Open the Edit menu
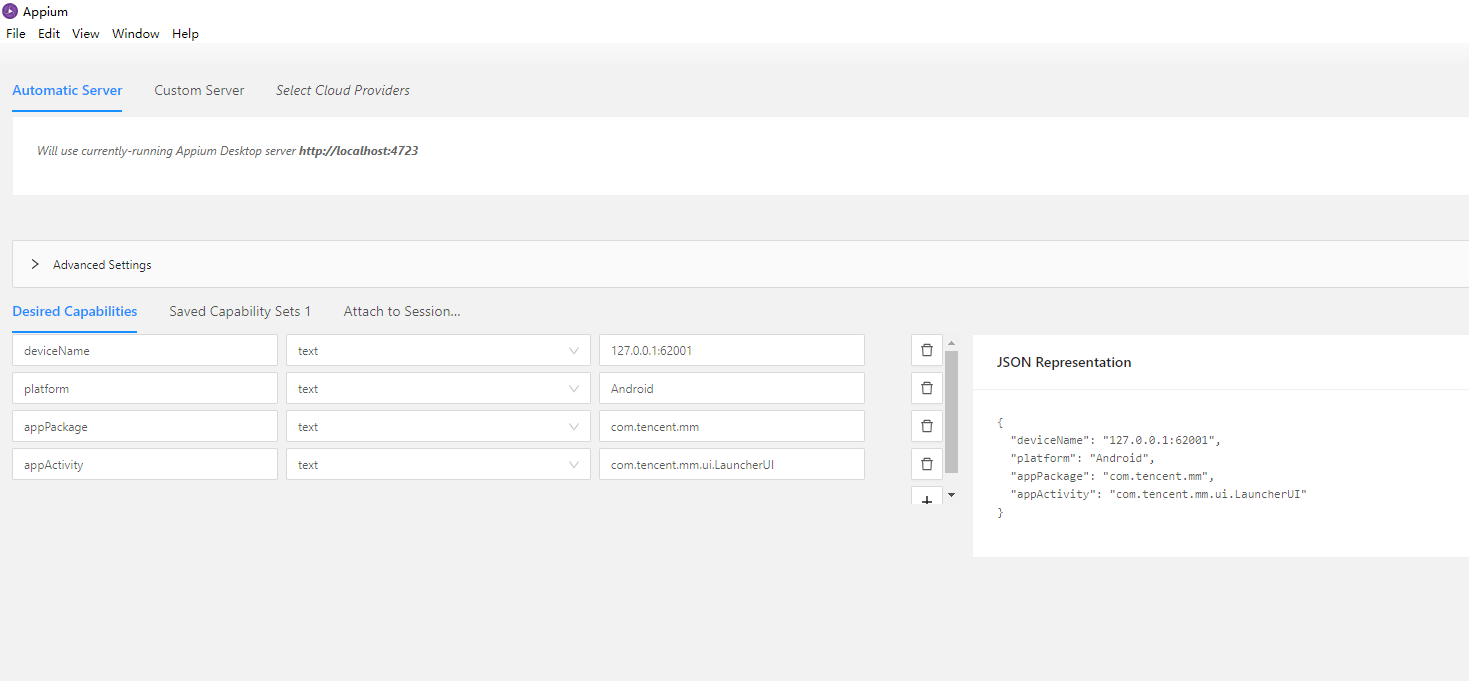 pos(49,33)
